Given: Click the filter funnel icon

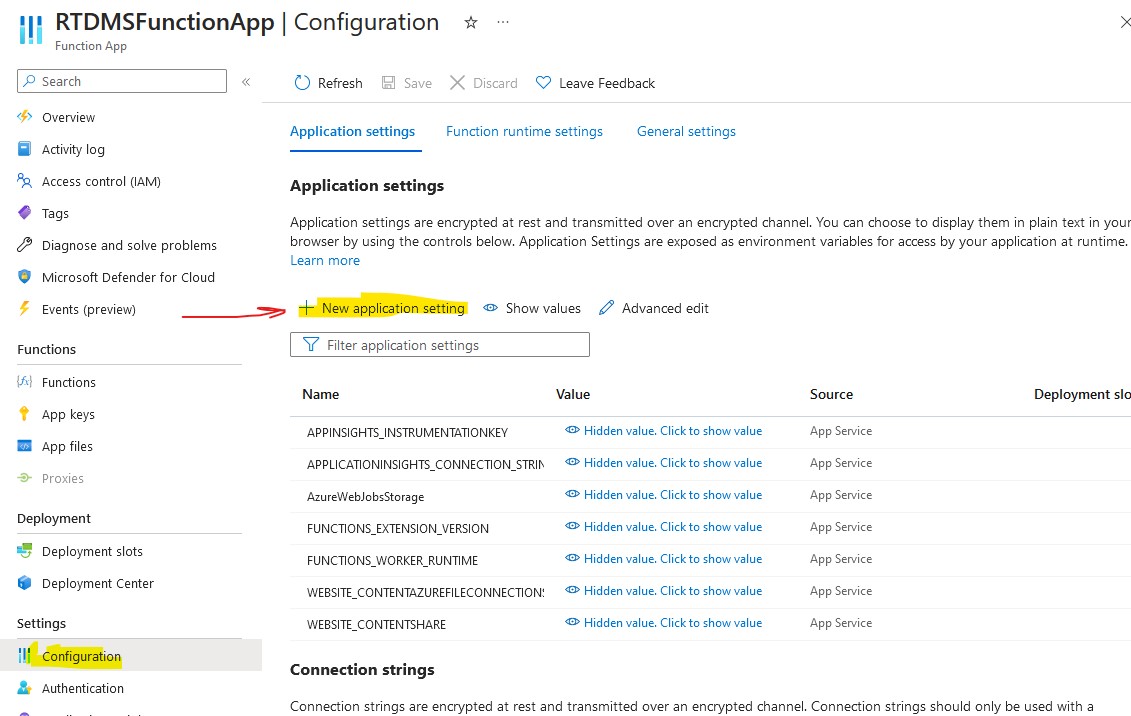Looking at the screenshot, I should [x=311, y=345].
